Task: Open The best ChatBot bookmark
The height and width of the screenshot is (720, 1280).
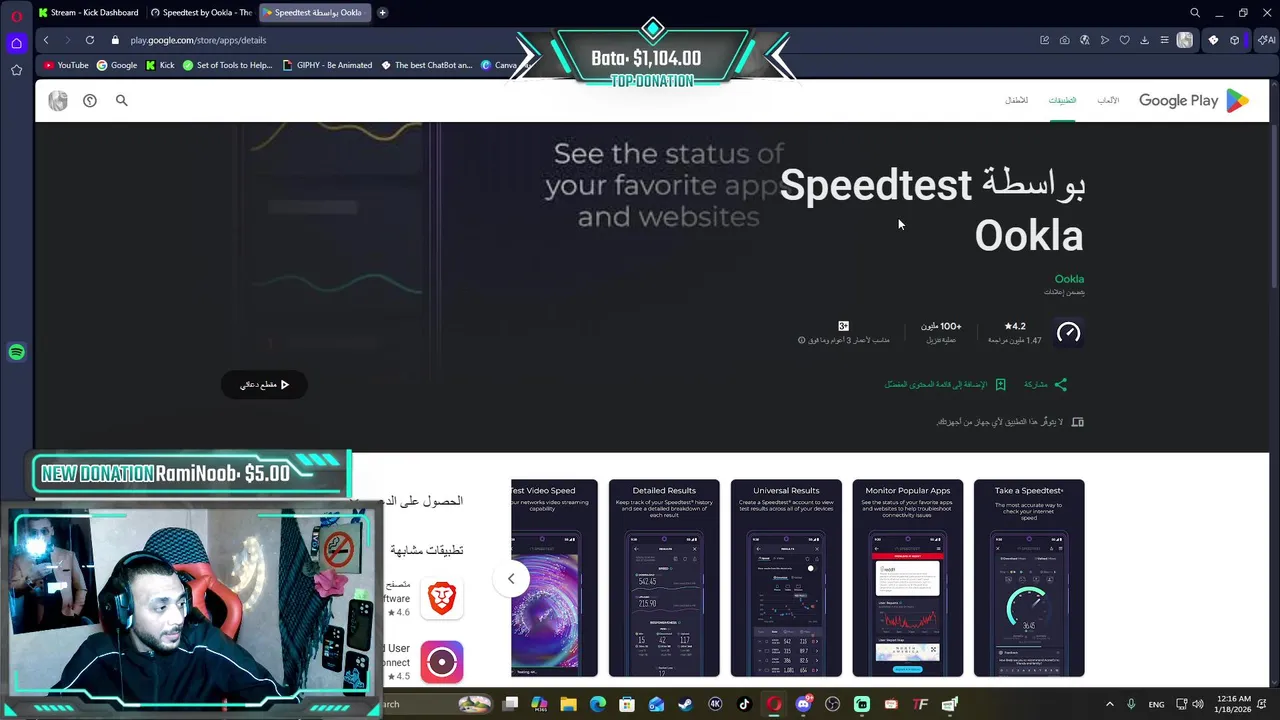Action: 426,65
